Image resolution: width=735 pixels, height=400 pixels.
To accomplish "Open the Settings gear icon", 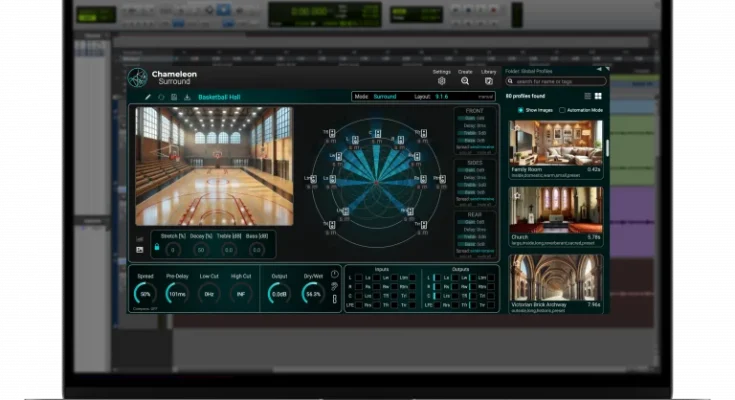I will (x=441, y=81).
